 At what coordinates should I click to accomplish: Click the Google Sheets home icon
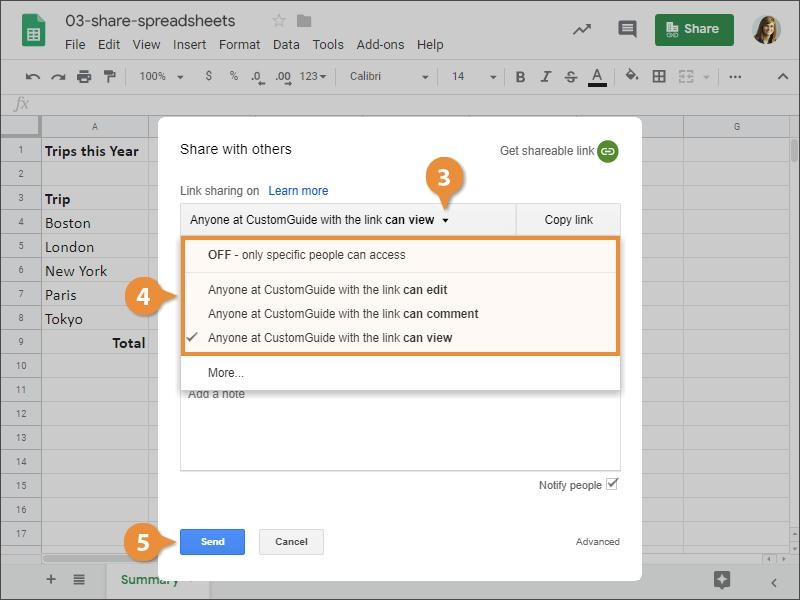[33, 31]
